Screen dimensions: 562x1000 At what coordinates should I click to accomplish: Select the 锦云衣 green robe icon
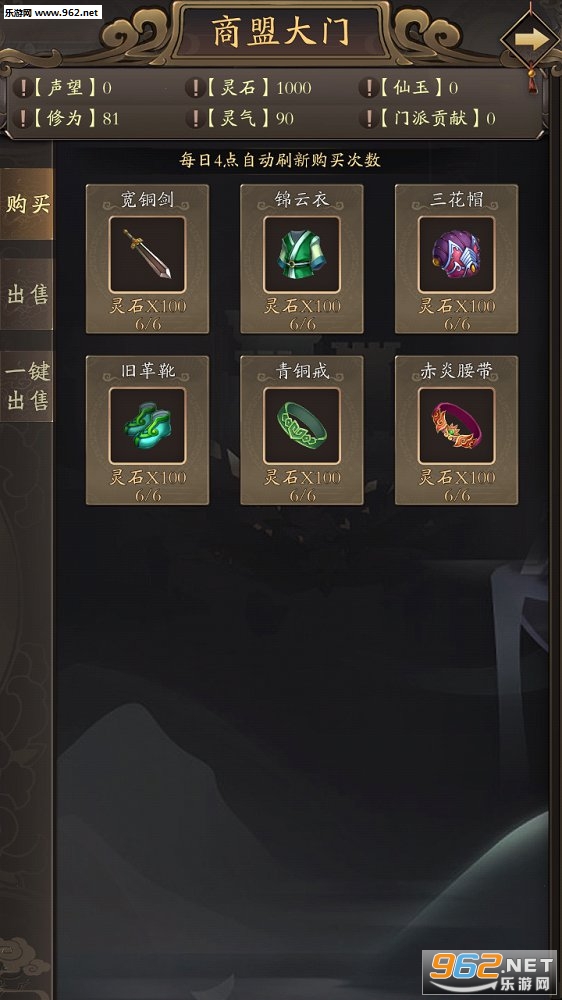[302, 254]
